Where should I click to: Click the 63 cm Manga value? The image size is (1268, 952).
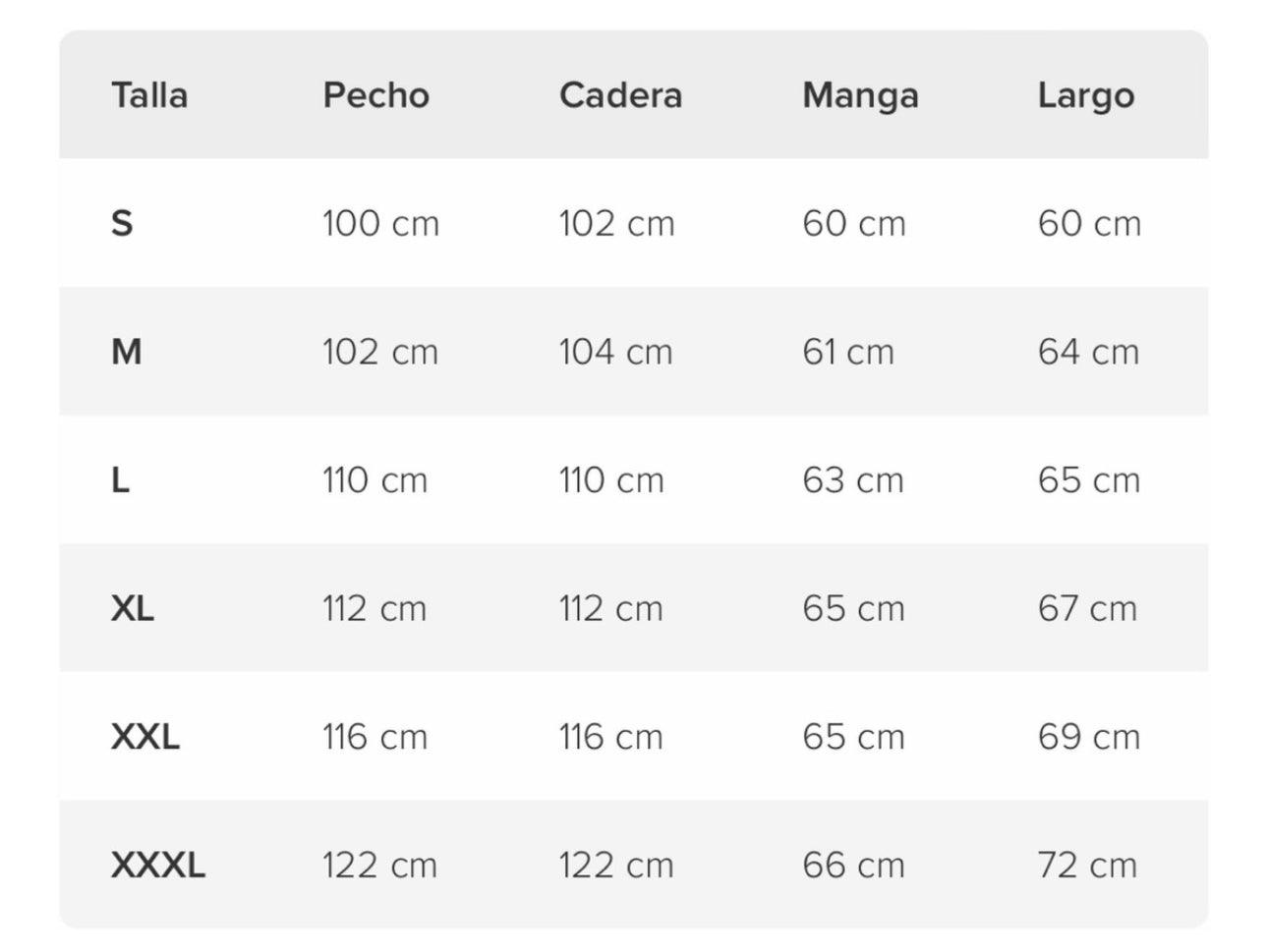click(852, 480)
